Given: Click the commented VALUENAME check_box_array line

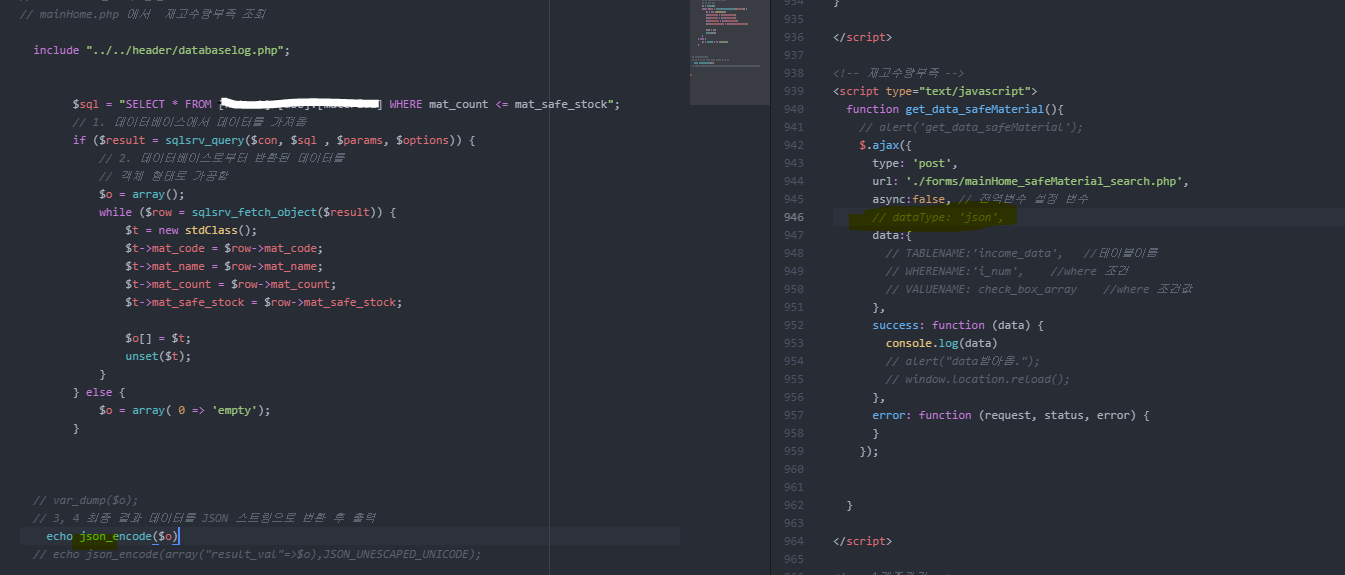Looking at the screenshot, I should 1039,289.
